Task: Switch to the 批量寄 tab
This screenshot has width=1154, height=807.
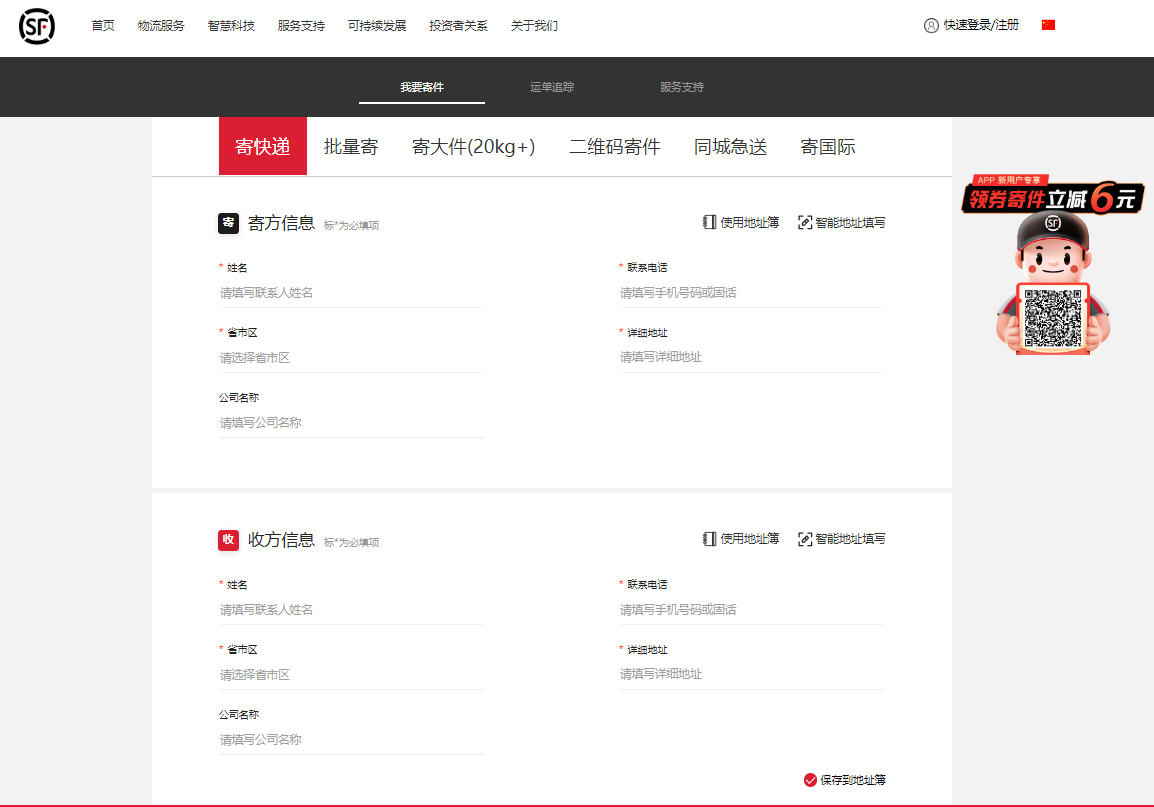Action: pos(351,147)
